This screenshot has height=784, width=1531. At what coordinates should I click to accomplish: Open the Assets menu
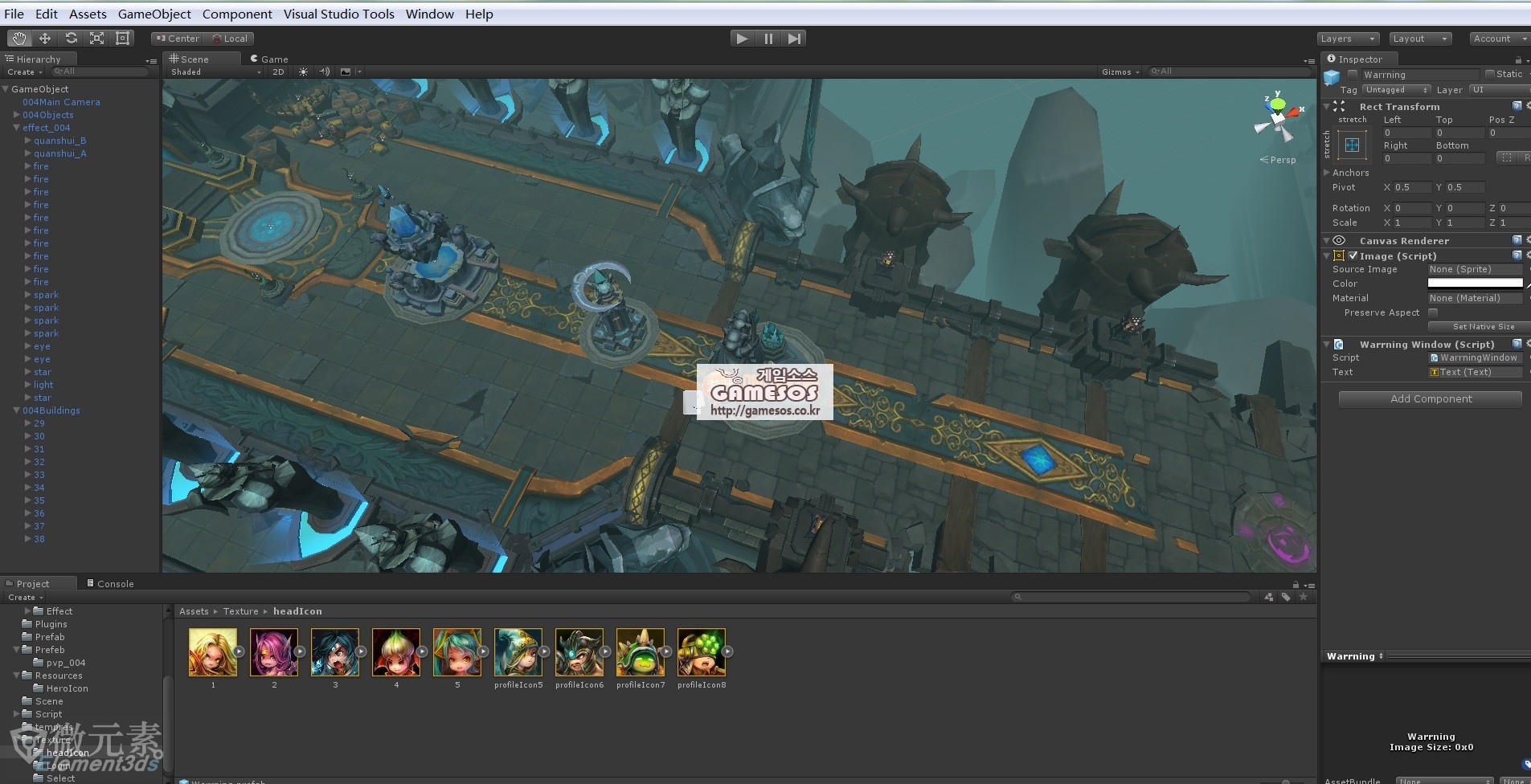88,14
